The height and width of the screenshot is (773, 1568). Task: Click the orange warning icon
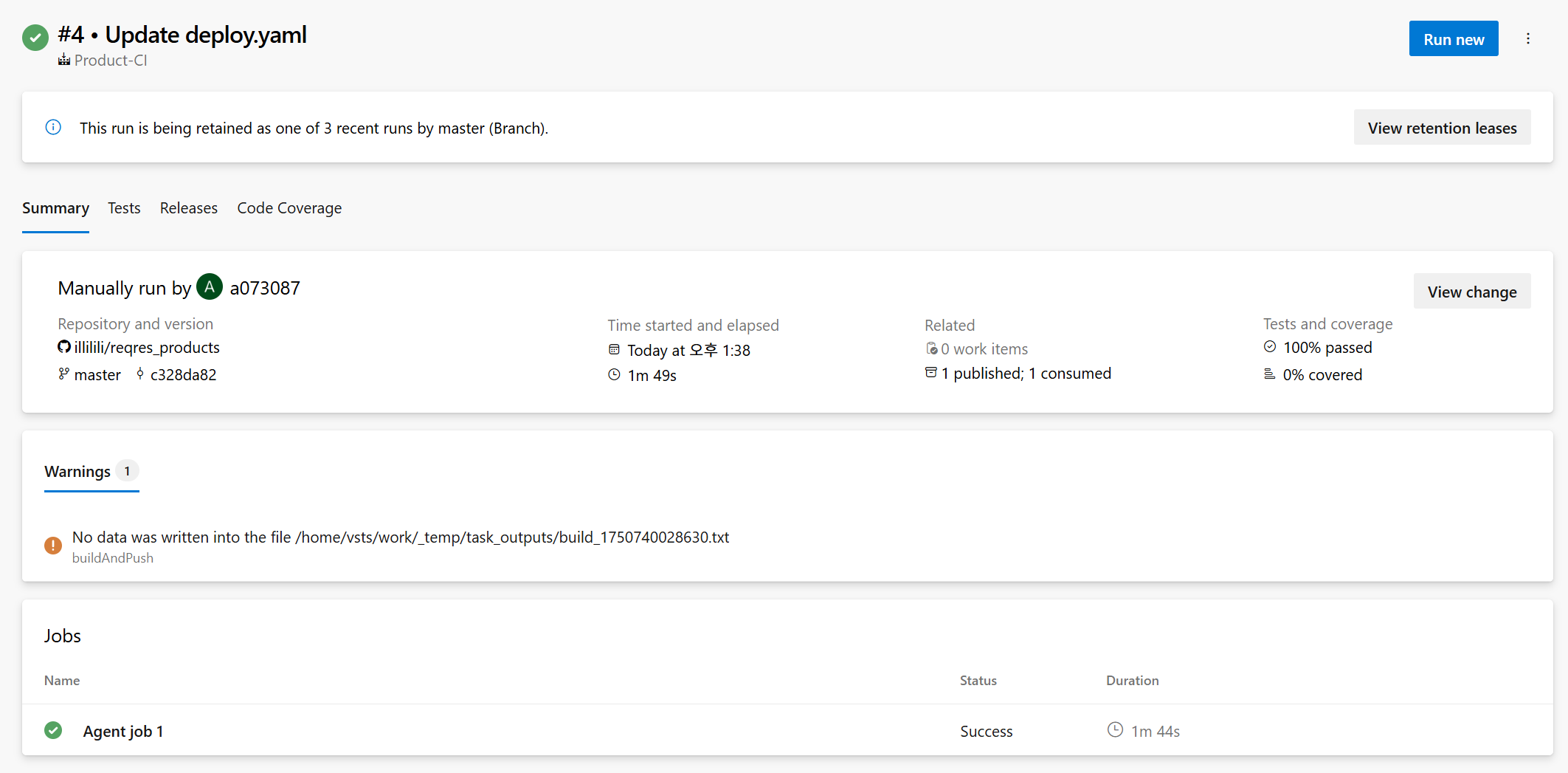[x=53, y=546]
